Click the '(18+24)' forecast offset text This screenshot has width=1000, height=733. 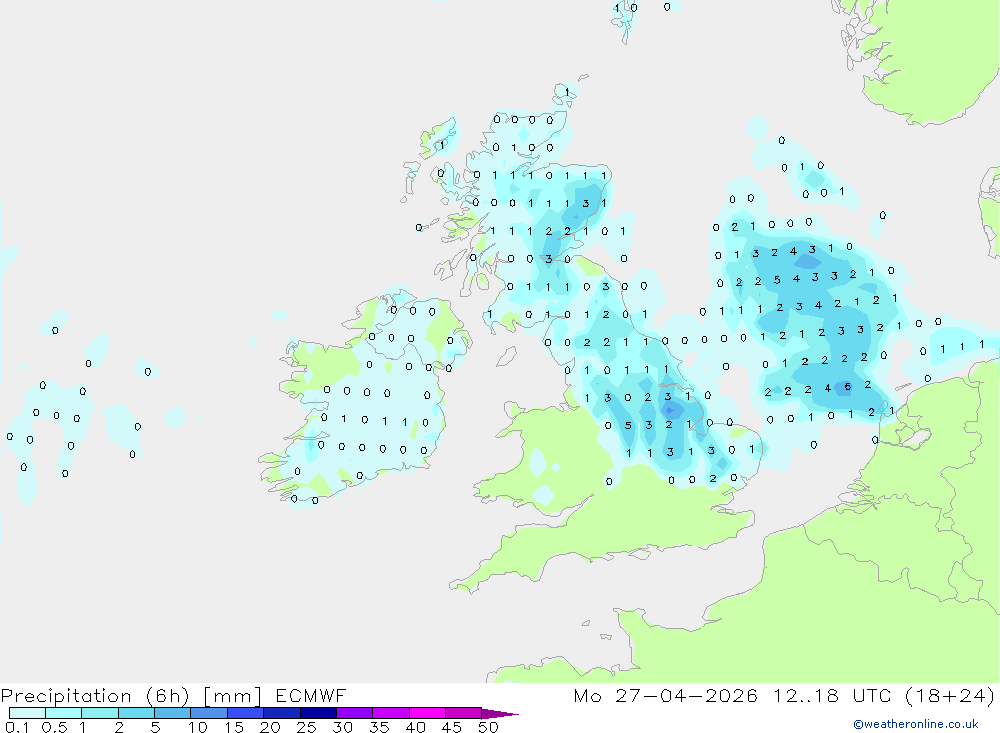point(950,695)
